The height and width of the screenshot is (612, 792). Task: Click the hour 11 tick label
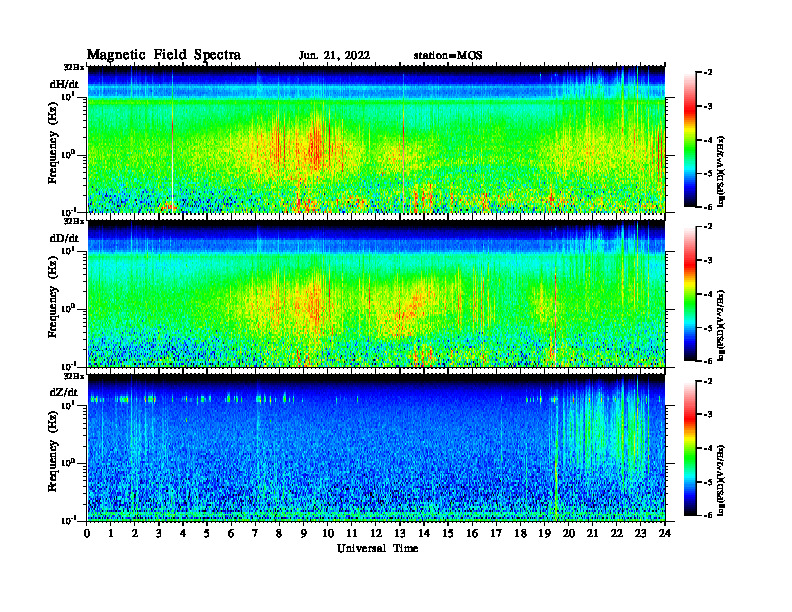[352, 533]
